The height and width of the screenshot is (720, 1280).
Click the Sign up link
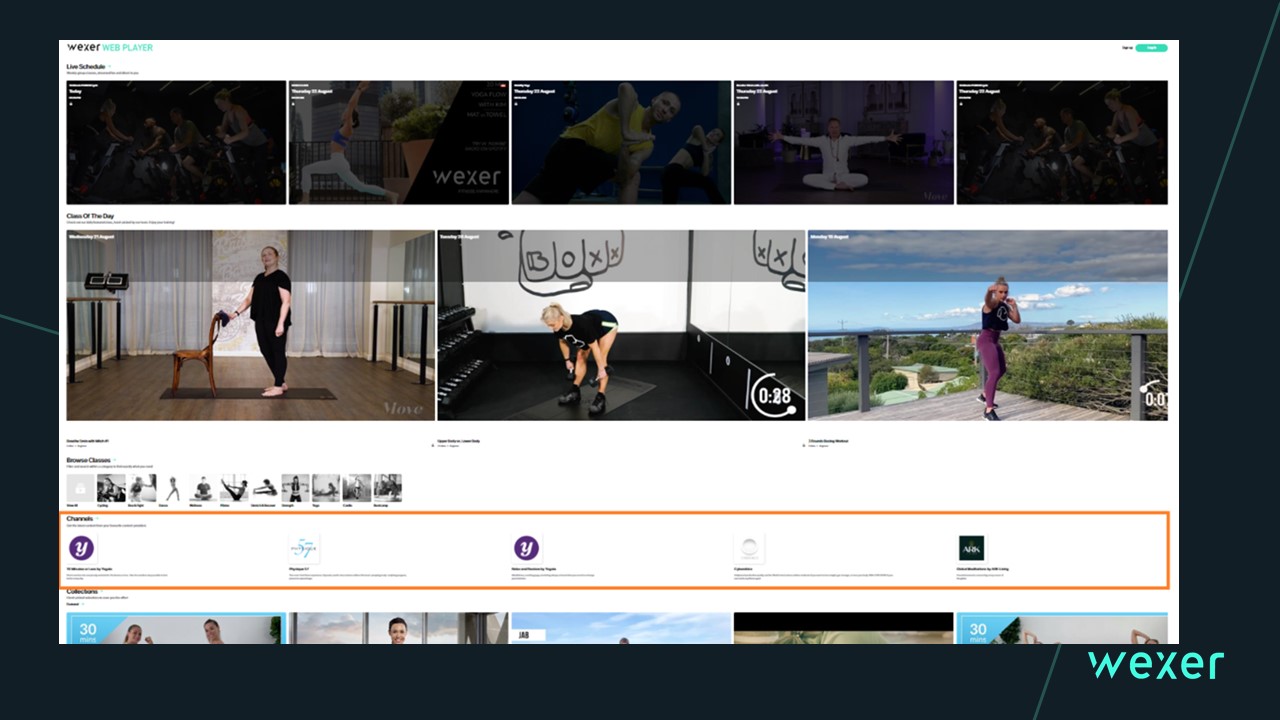pos(1127,47)
